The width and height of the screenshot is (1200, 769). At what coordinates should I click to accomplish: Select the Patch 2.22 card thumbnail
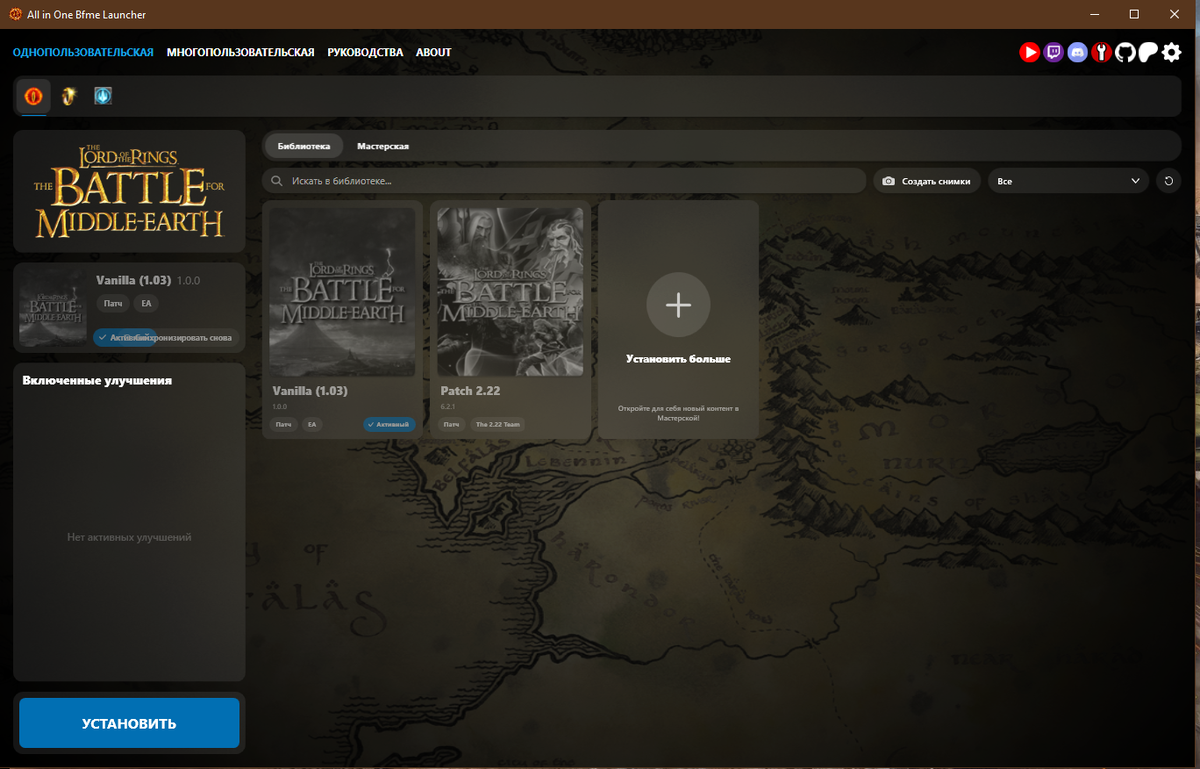click(x=510, y=291)
